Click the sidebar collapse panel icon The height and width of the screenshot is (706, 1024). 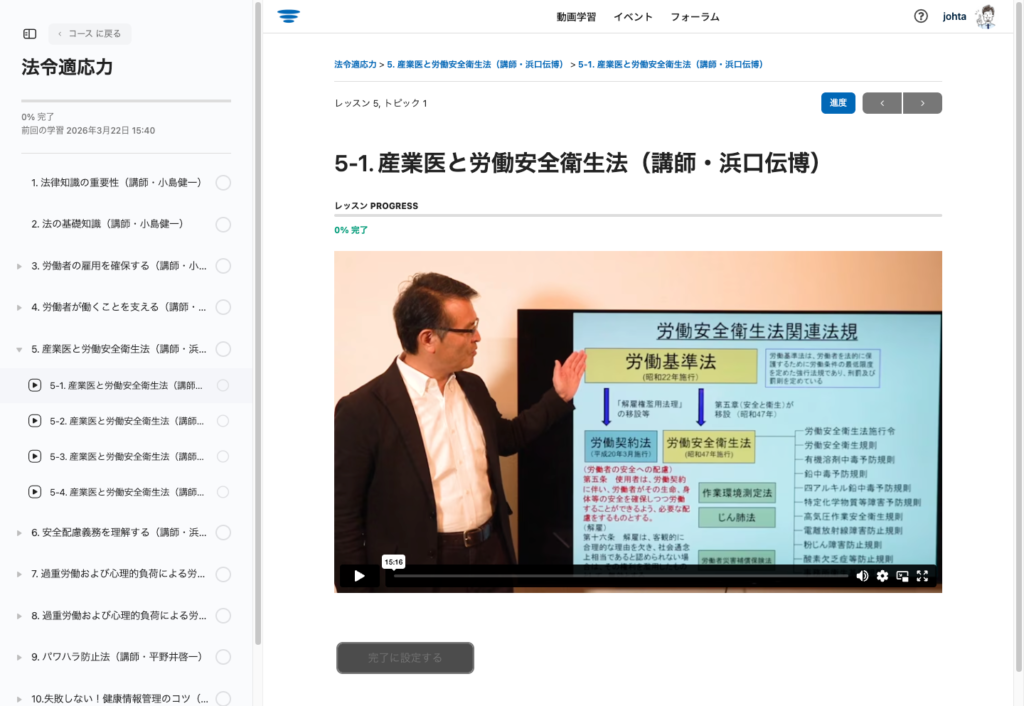tap(30, 34)
